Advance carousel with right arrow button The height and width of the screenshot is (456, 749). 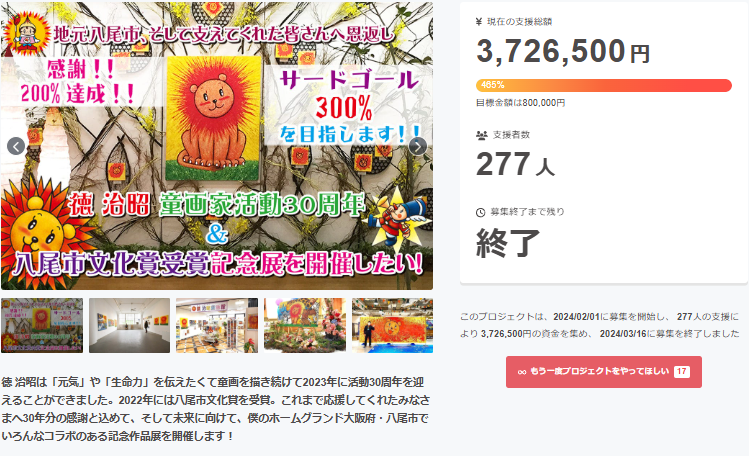pyautogui.click(x=417, y=146)
